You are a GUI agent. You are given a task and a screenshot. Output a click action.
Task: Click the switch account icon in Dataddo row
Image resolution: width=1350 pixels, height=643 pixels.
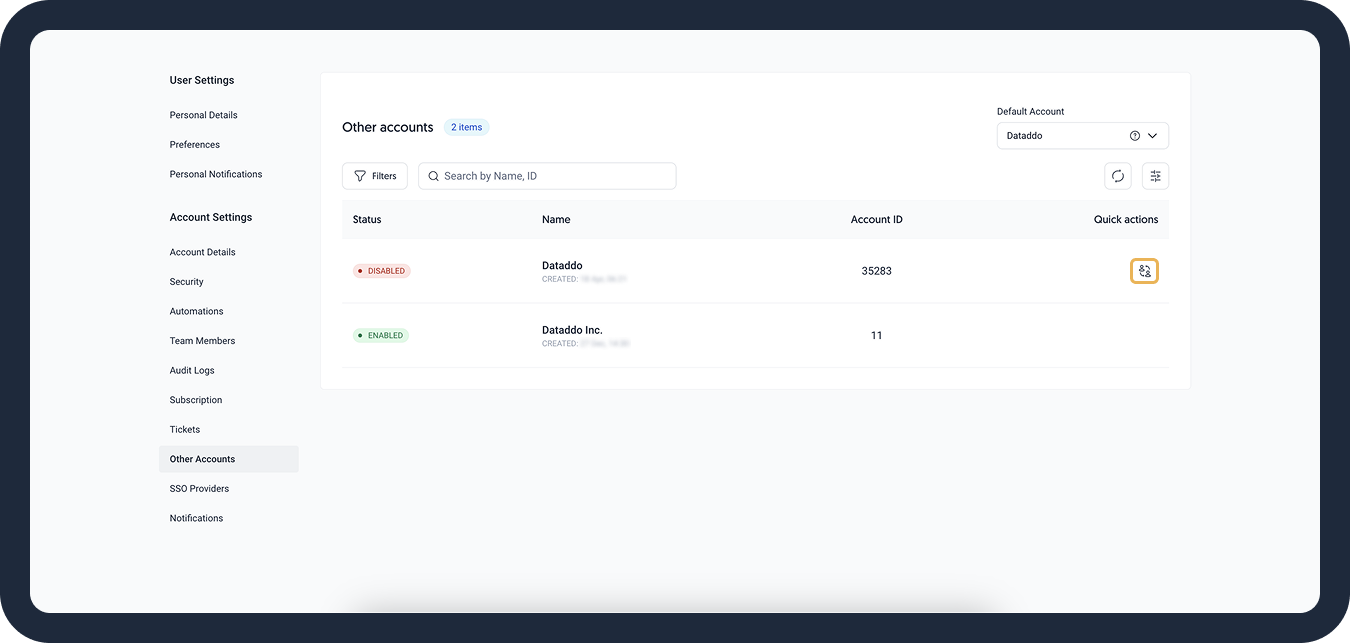(1145, 271)
